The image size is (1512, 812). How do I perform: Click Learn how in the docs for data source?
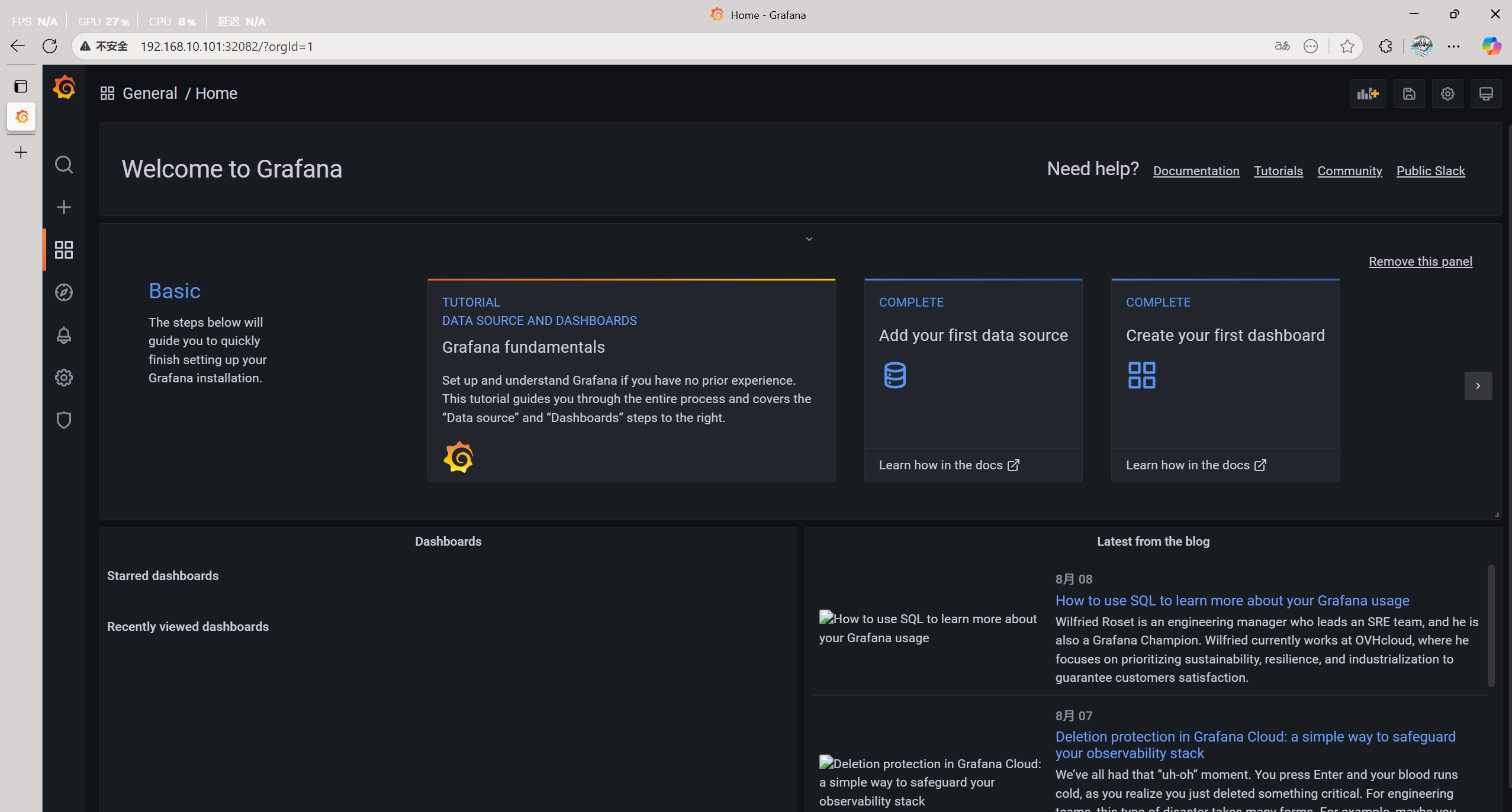point(948,465)
